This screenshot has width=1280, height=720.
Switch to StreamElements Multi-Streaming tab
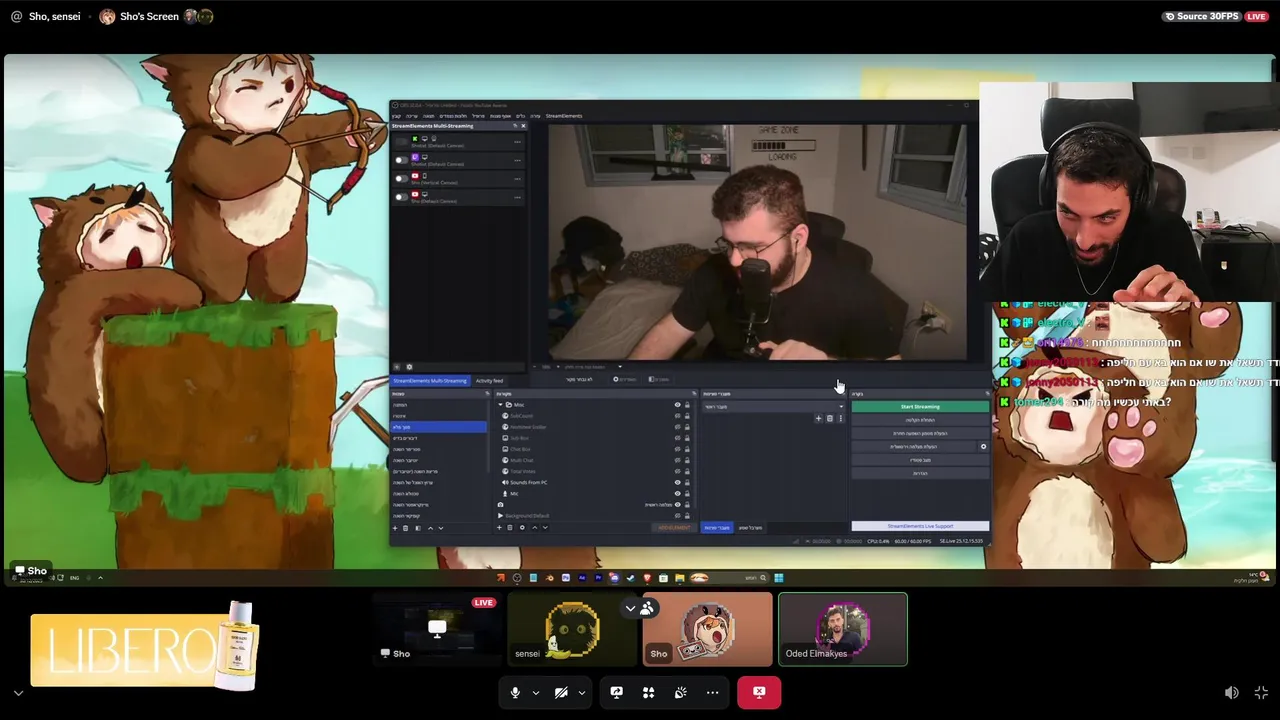[x=430, y=381]
